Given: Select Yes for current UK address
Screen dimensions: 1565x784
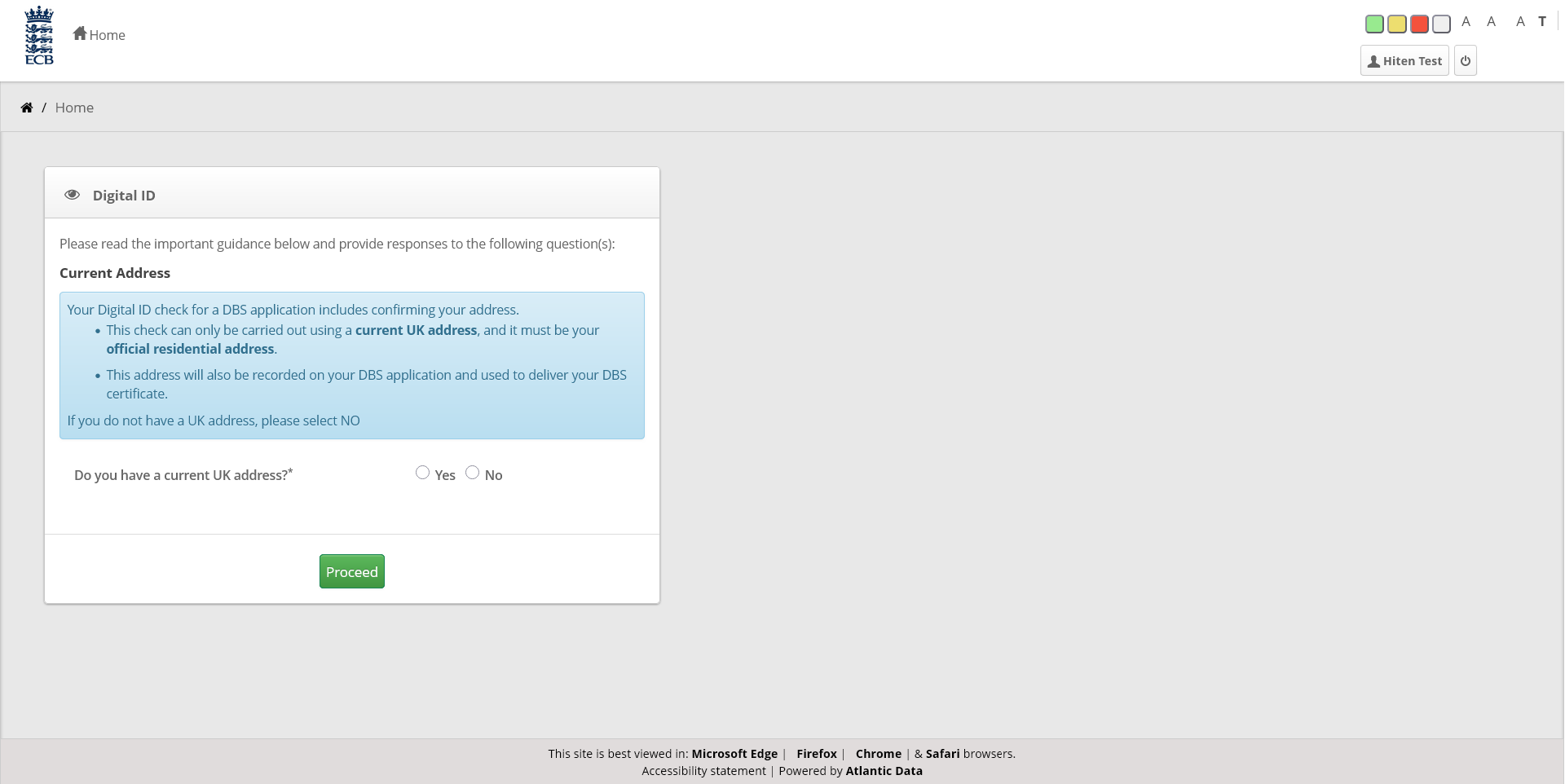Looking at the screenshot, I should [x=422, y=473].
